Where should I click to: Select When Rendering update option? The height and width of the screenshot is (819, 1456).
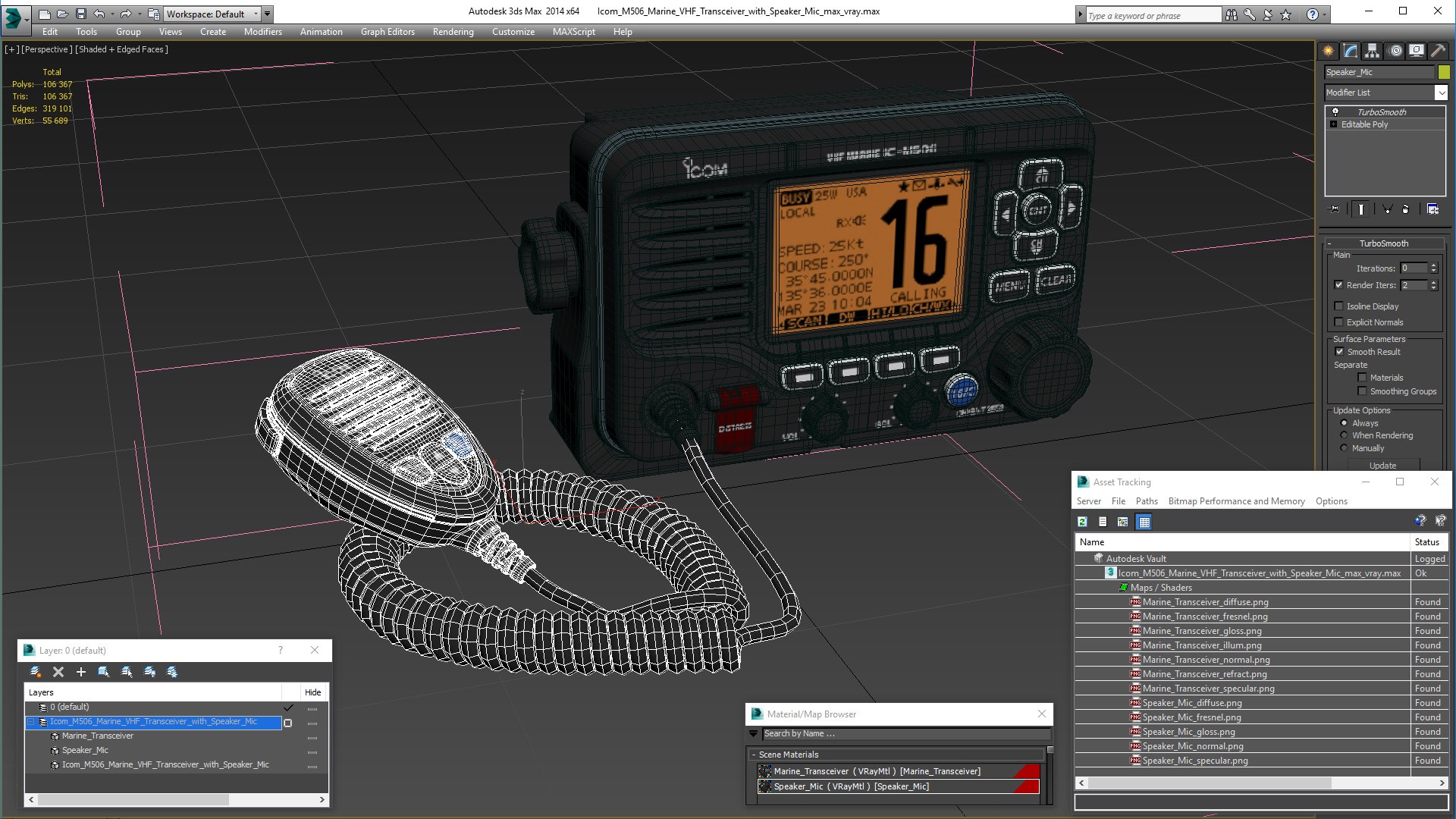point(1344,435)
